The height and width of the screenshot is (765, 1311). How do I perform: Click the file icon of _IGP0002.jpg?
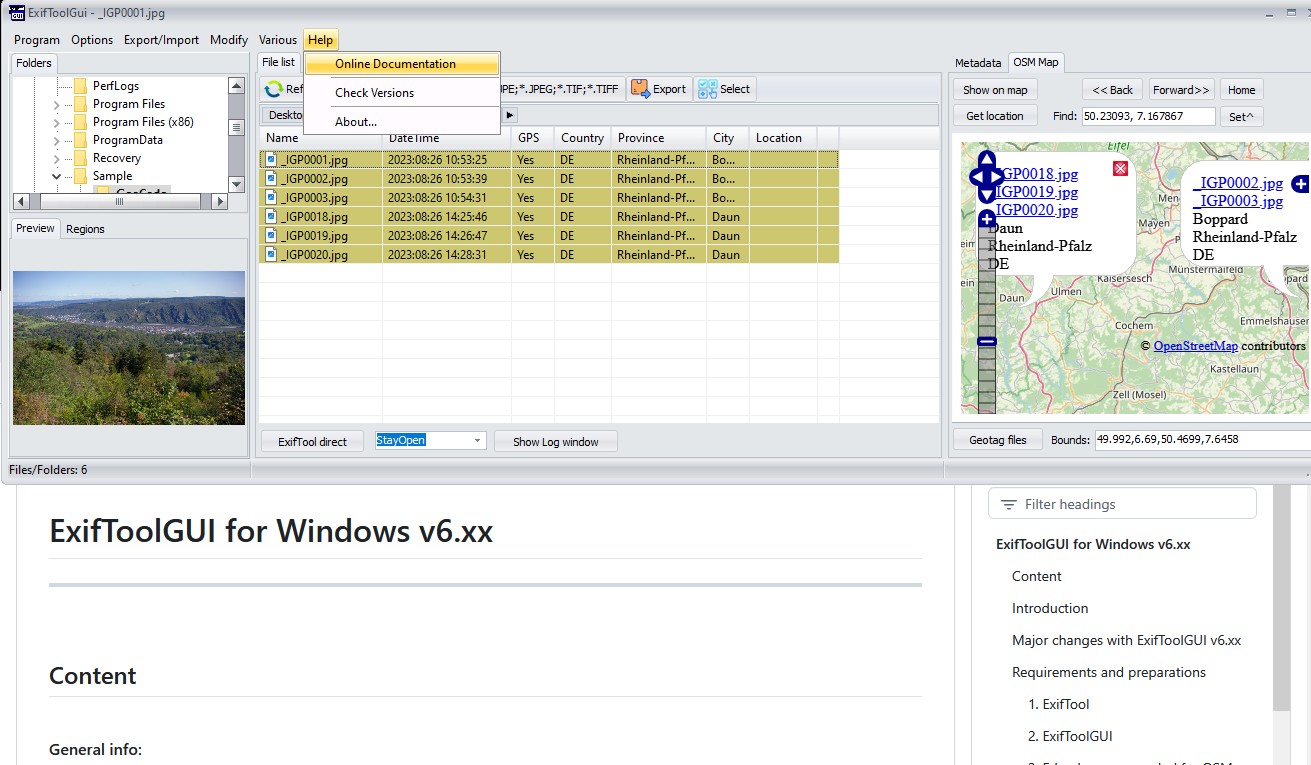271,179
